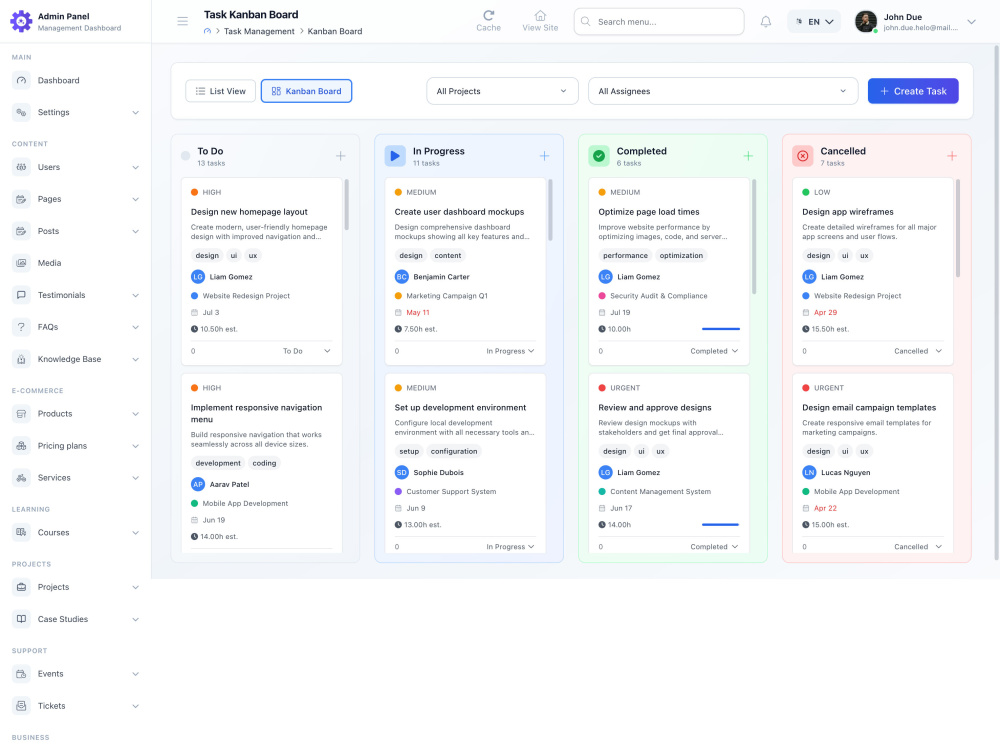Add task with In Progress plus icon
Screen dimensions: 1000x750
coord(544,156)
